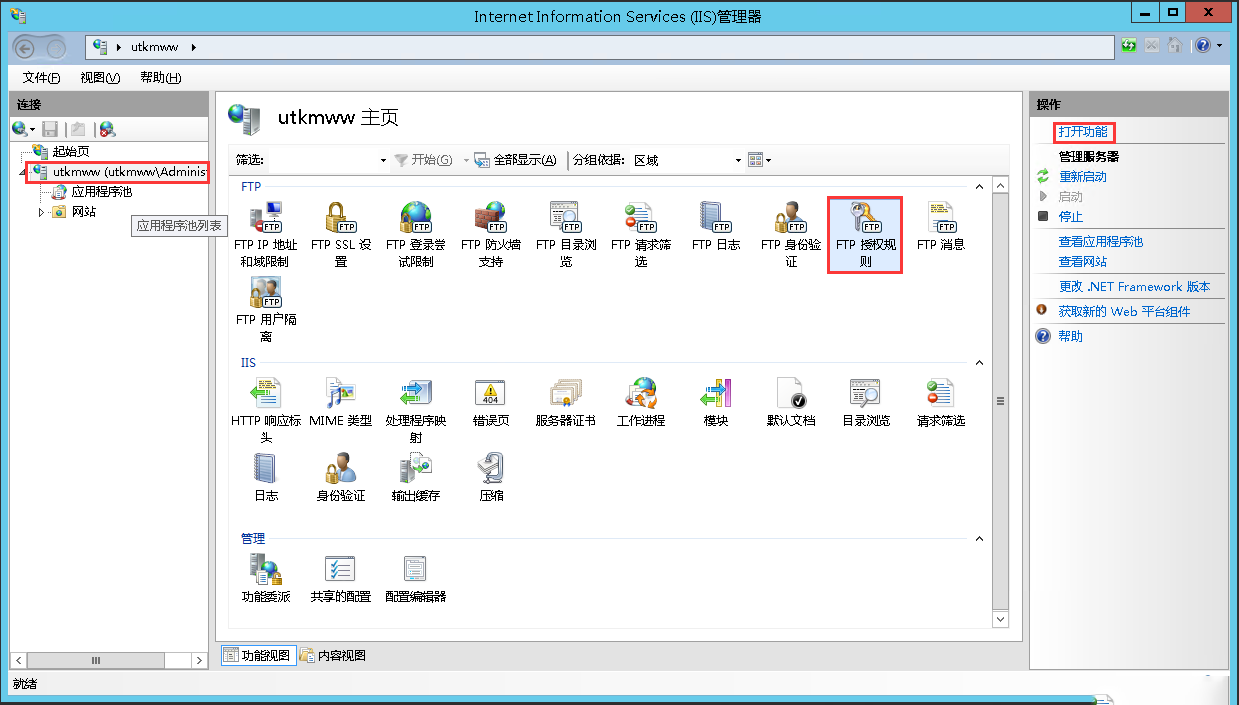Click 查看应用程序池 link

[x=1101, y=242]
